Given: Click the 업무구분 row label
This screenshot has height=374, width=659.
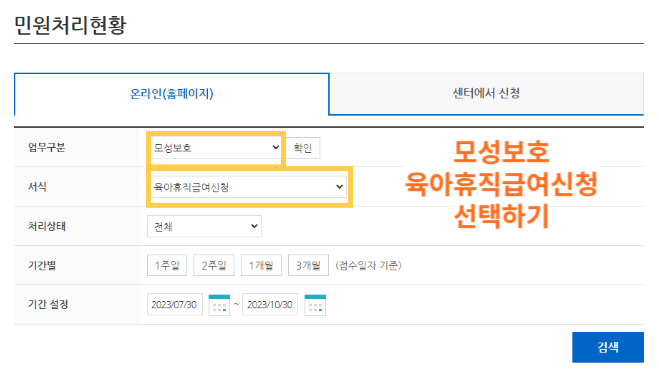Looking at the screenshot, I should click(47, 147).
